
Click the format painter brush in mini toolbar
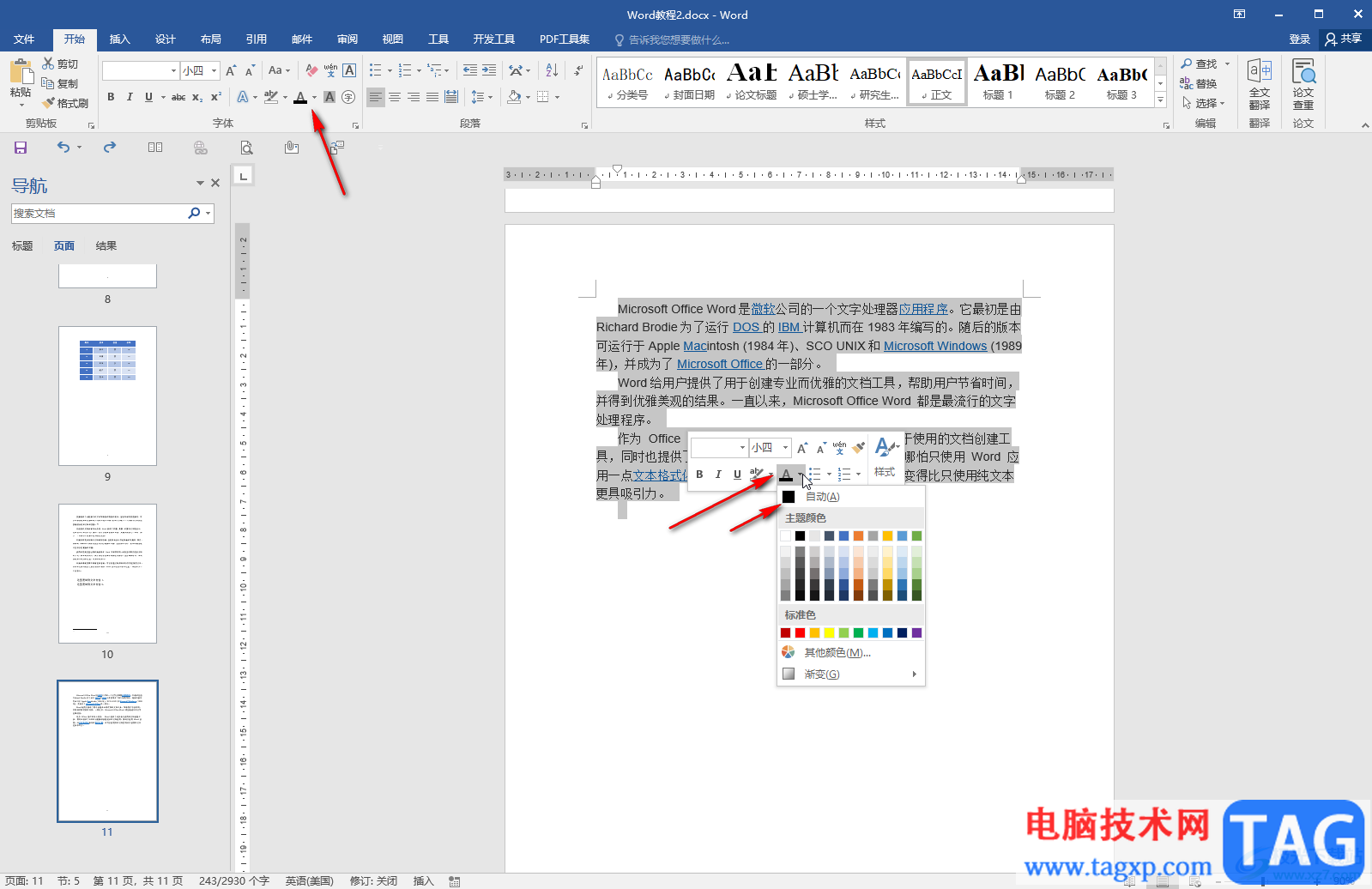click(859, 447)
